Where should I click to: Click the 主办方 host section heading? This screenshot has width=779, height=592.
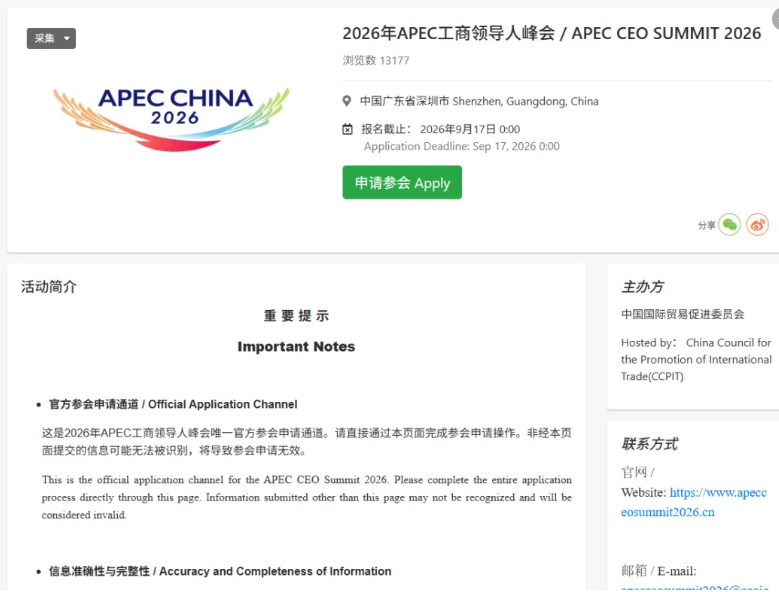(642, 287)
